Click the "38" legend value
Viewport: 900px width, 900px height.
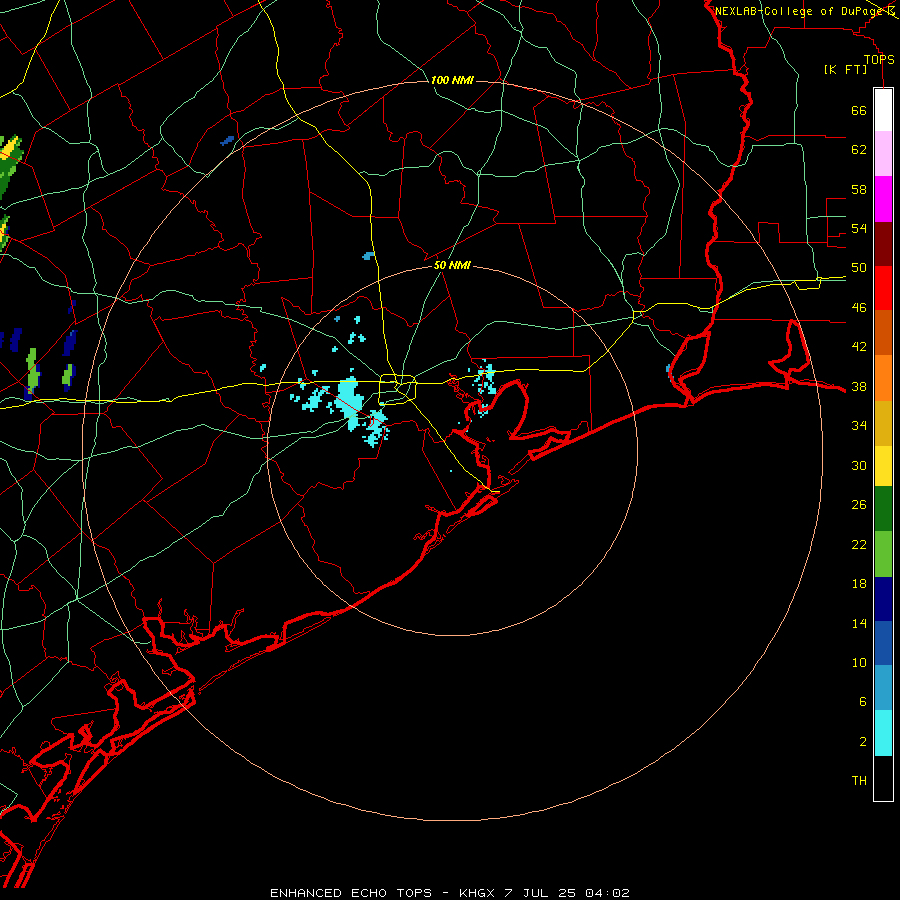click(x=859, y=387)
